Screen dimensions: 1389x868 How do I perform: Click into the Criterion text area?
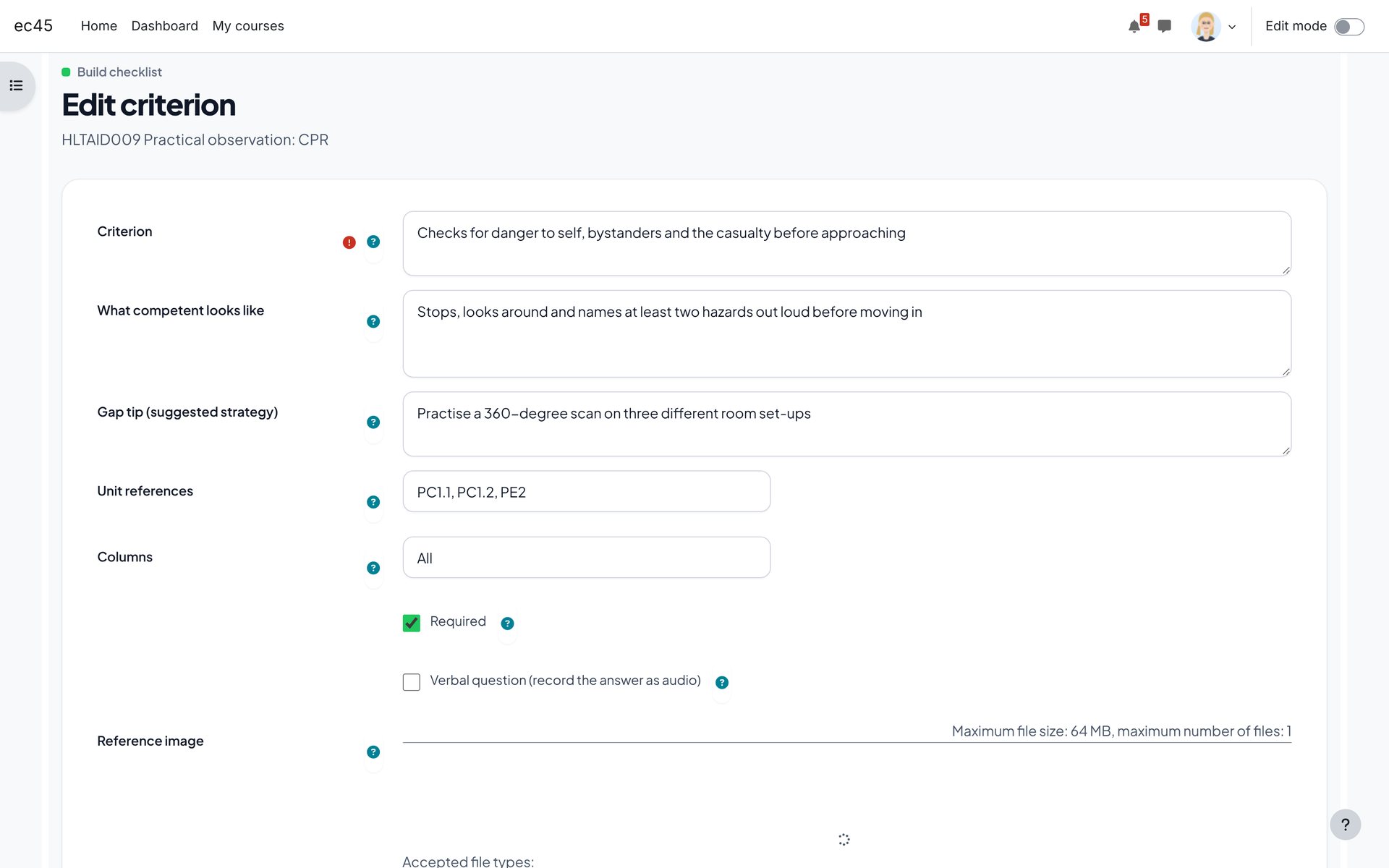[x=846, y=243]
